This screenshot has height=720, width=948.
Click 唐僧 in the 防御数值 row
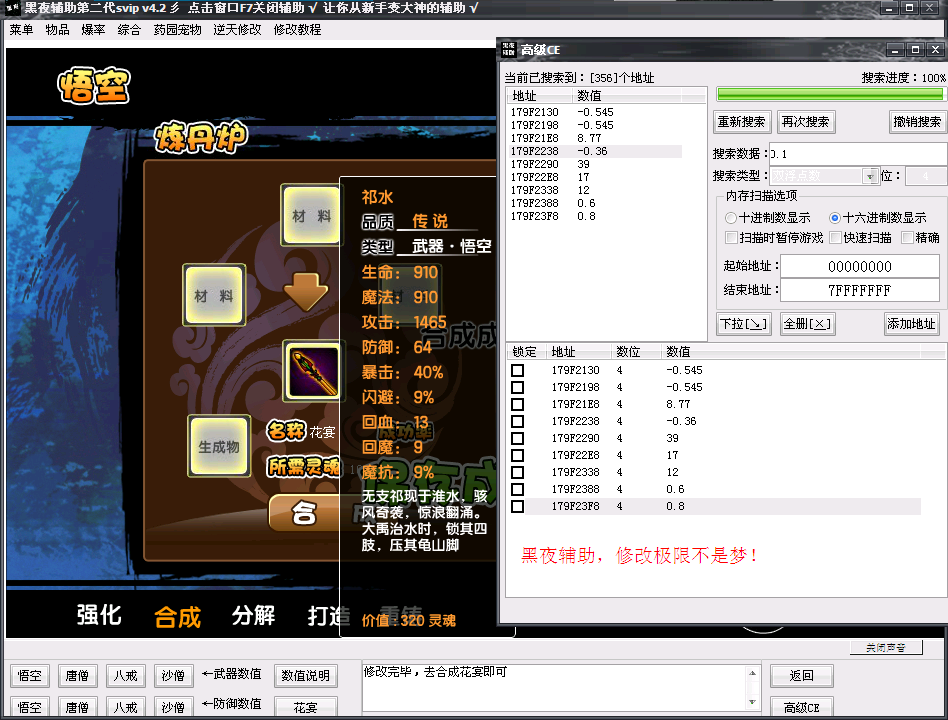click(x=77, y=707)
